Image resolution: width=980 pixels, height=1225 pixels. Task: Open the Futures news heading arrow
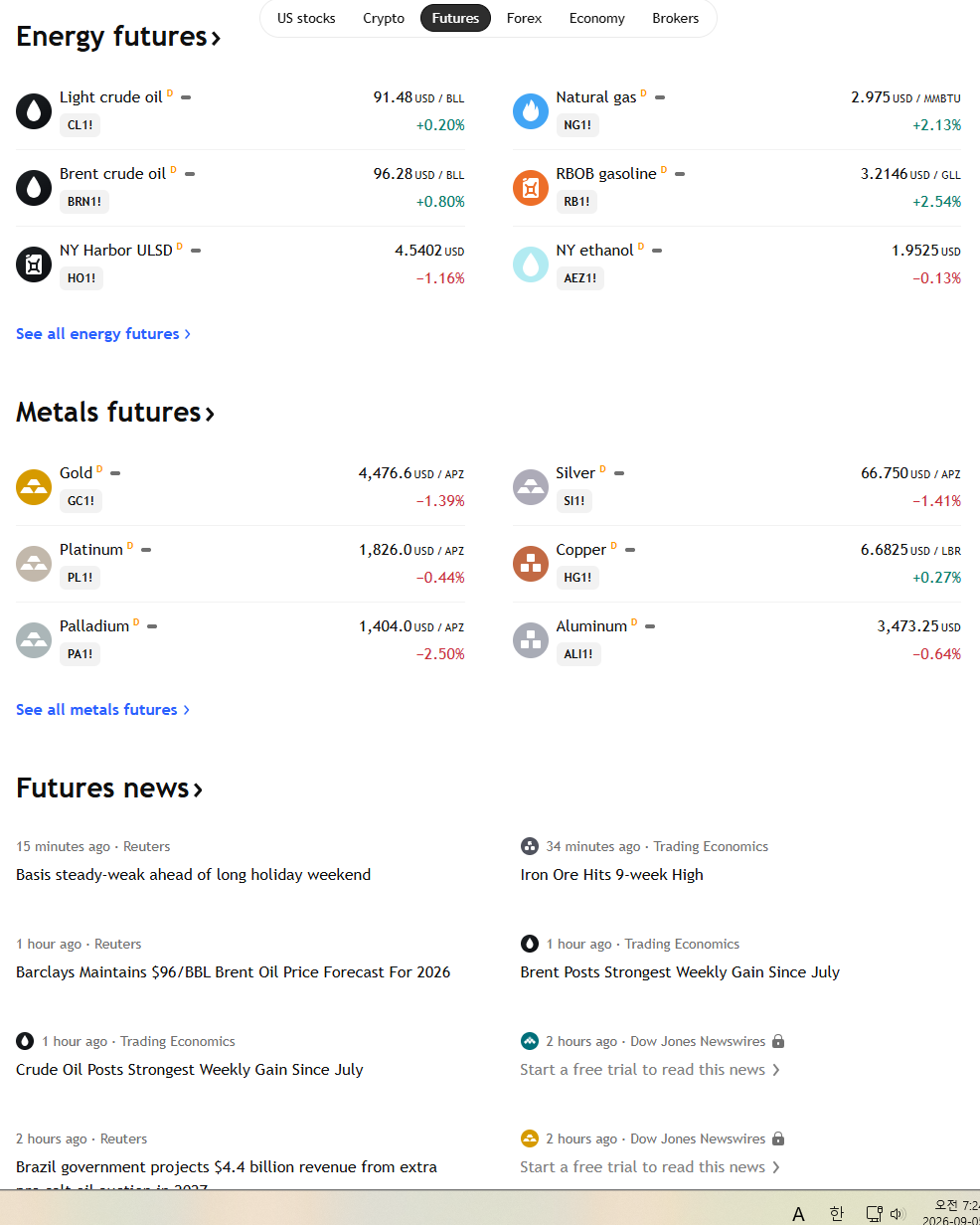198,789
